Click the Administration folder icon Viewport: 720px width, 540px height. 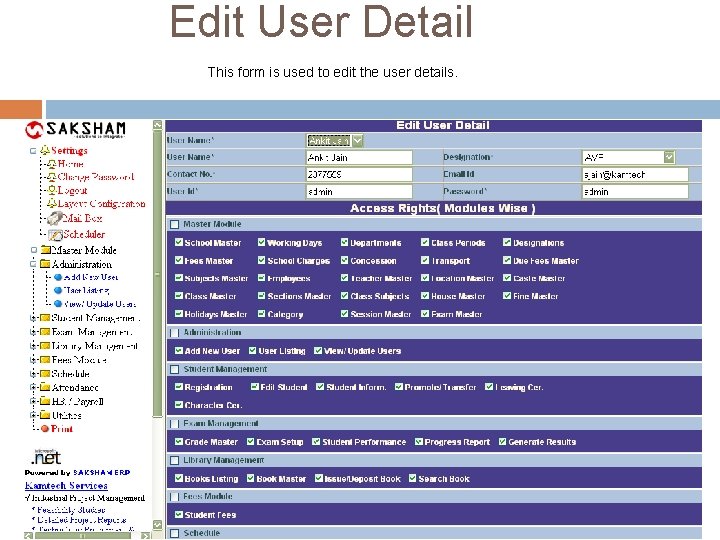click(45, 264)
